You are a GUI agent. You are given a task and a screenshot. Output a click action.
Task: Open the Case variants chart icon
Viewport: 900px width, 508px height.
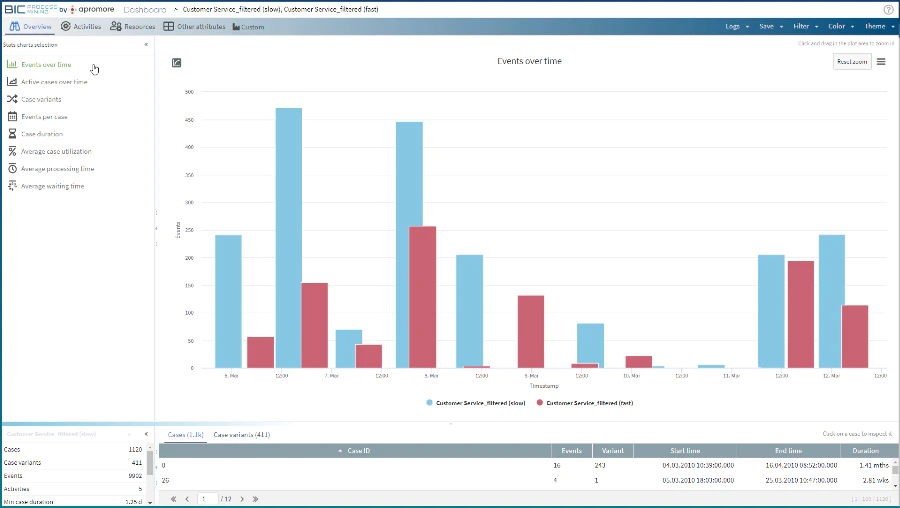point(12,99)
